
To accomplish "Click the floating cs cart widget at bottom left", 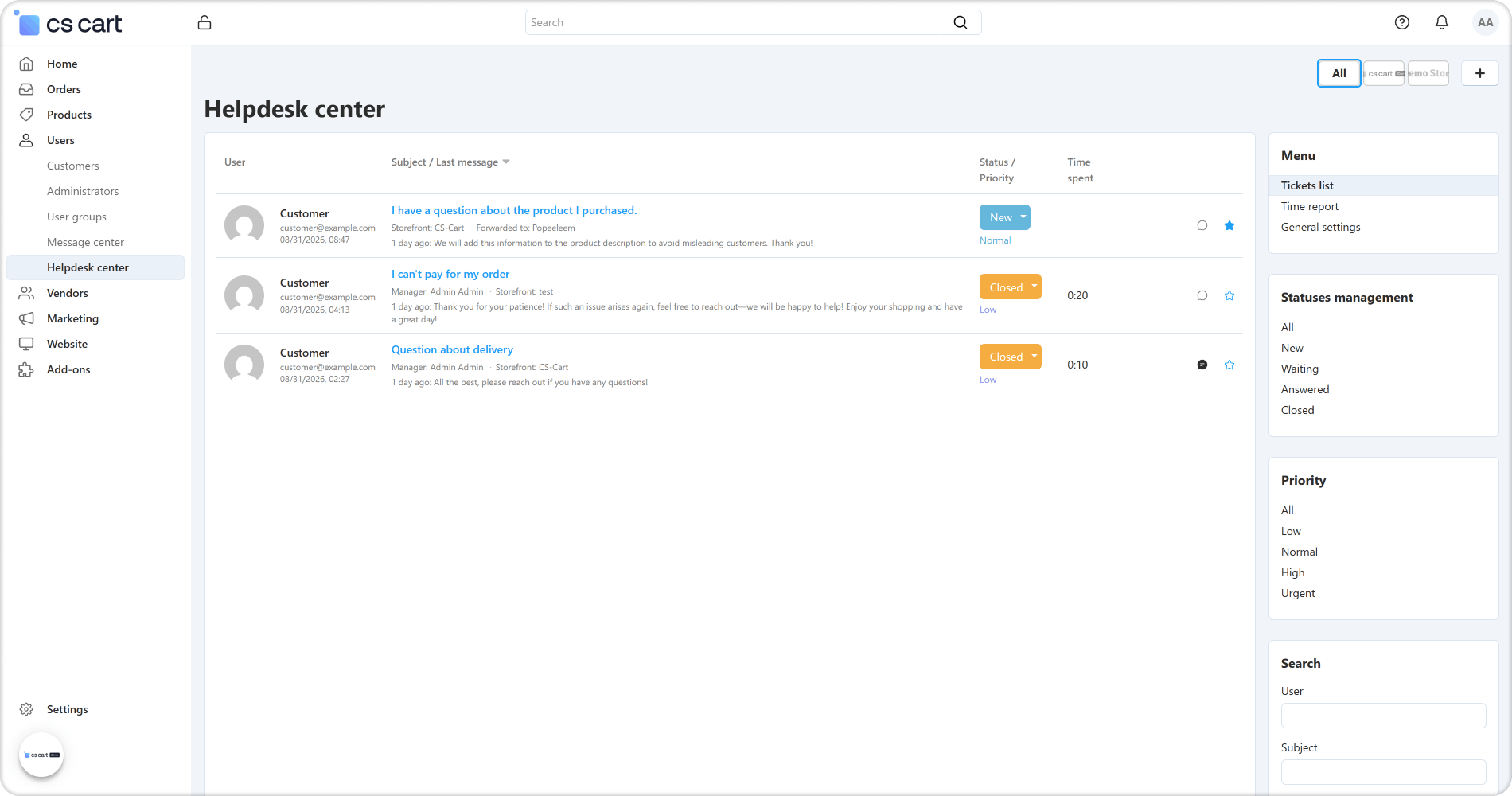I will [x=41, y=755].
